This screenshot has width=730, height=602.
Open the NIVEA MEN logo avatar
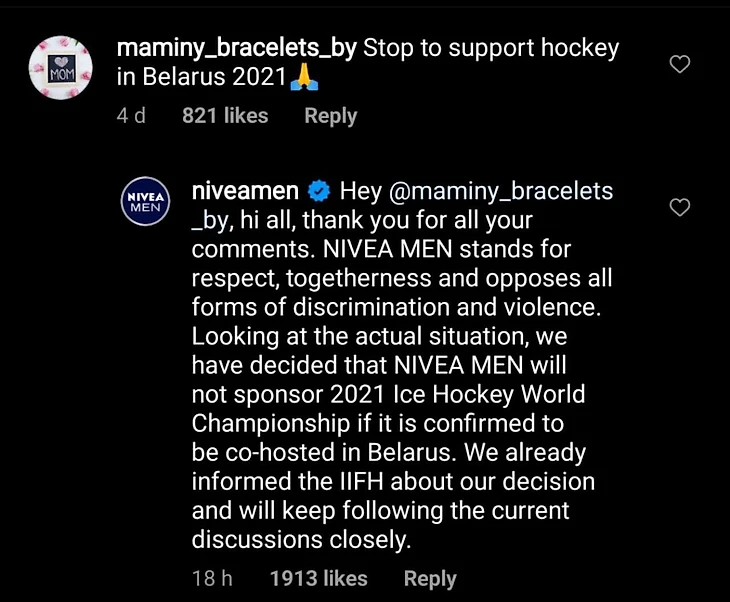tap(145, 203)
